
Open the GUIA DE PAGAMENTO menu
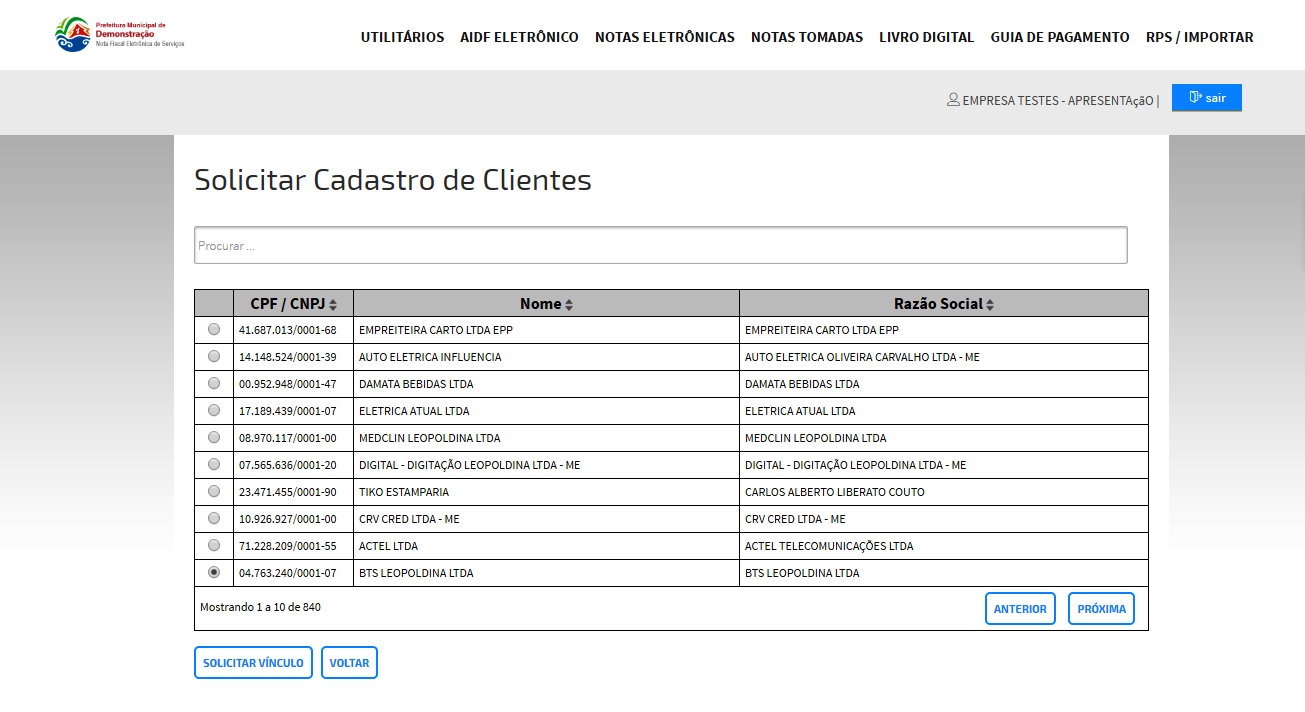tap(1059, 37)
